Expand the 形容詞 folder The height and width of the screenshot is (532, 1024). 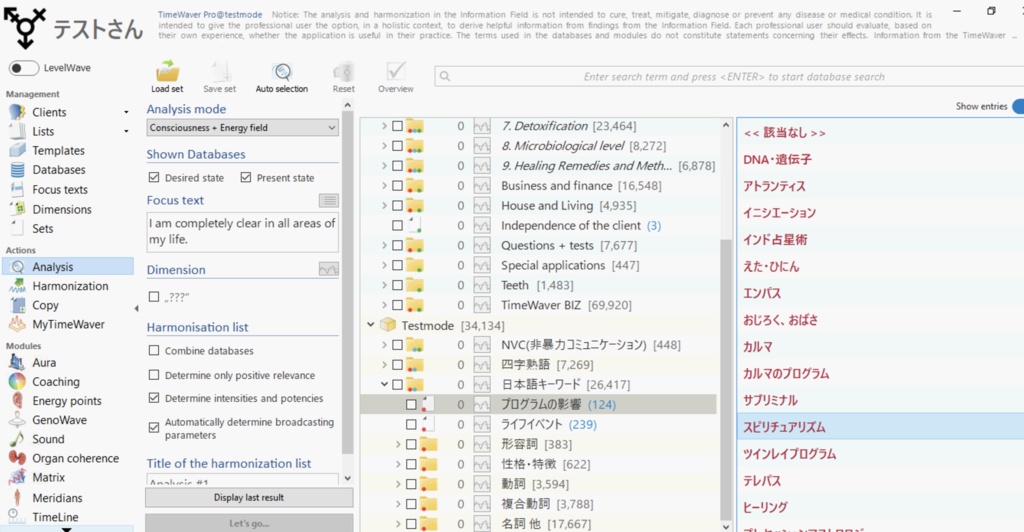tap(398, 445)
